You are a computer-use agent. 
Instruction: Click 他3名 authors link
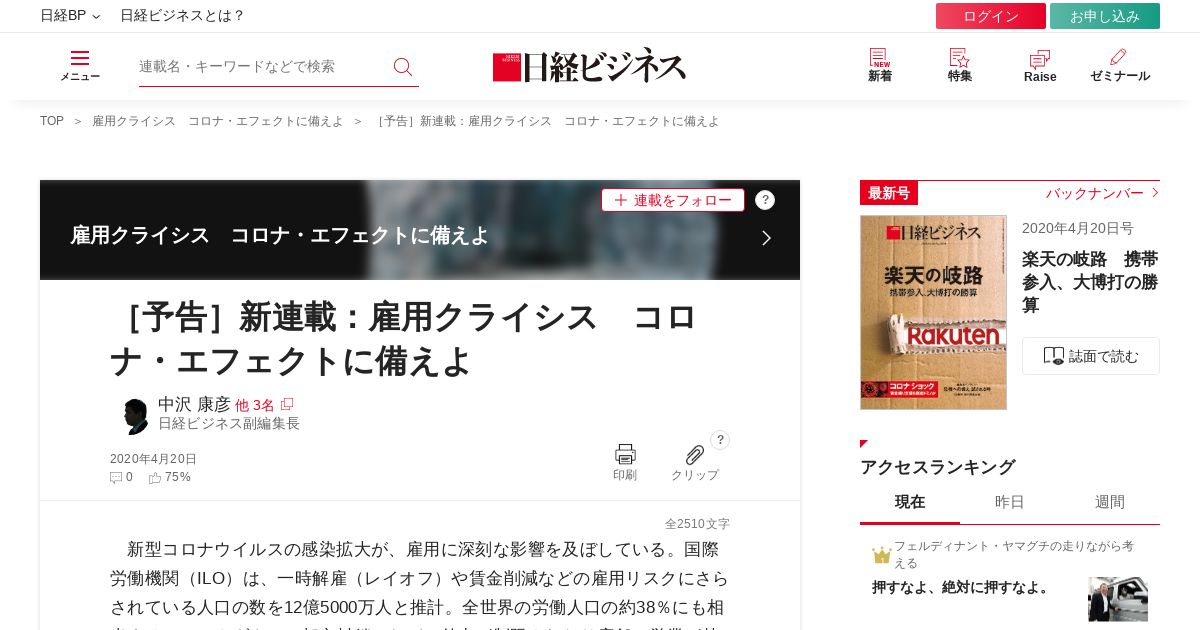tap(255, 405)
